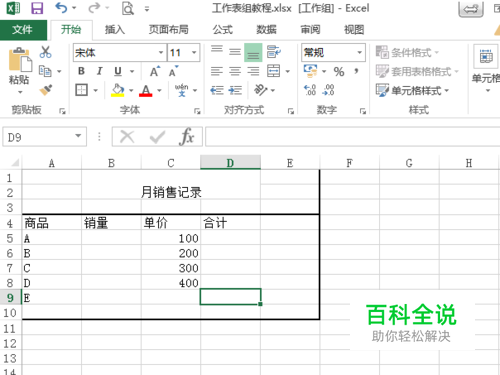Screen dimensions: 500x375
Task: Click the Select All corner triangle
Action: 15,163
